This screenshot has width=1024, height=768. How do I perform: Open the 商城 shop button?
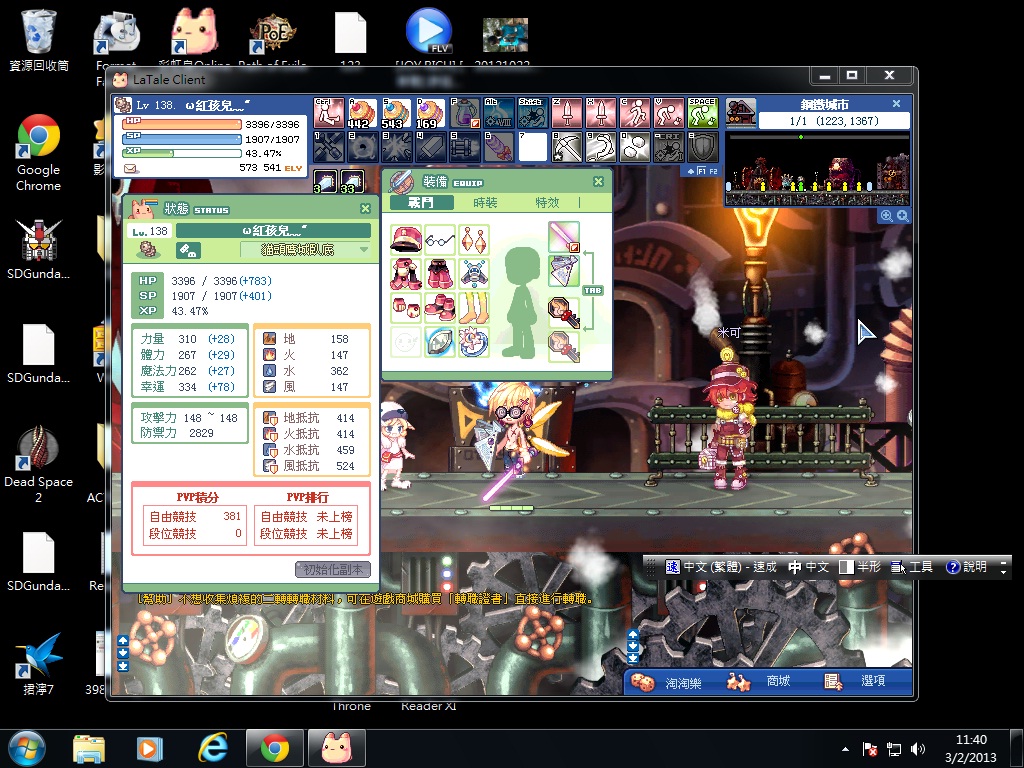coord(761,682)
